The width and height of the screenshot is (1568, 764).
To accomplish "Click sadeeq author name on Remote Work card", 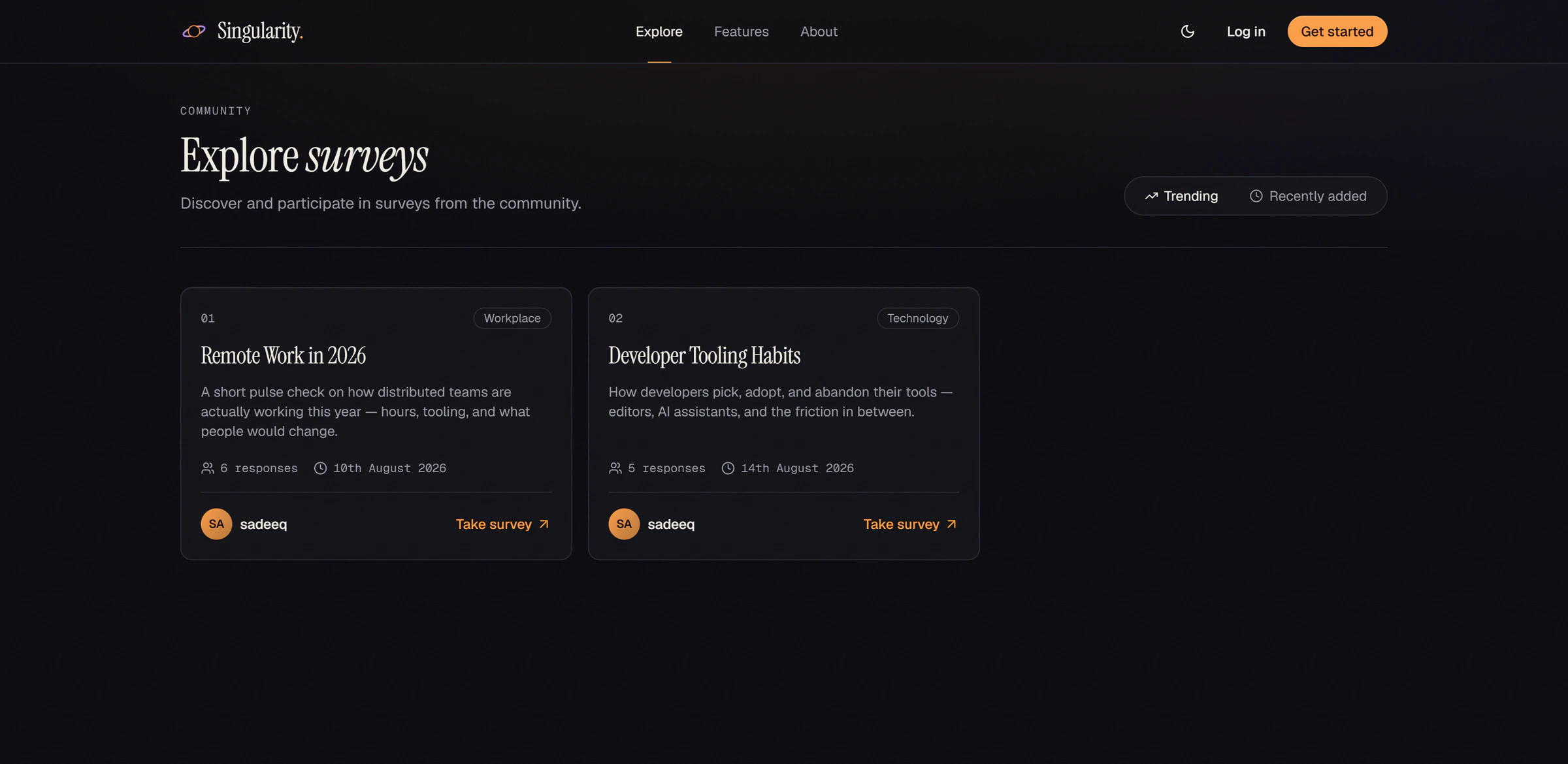I will [x=263, y=524].
